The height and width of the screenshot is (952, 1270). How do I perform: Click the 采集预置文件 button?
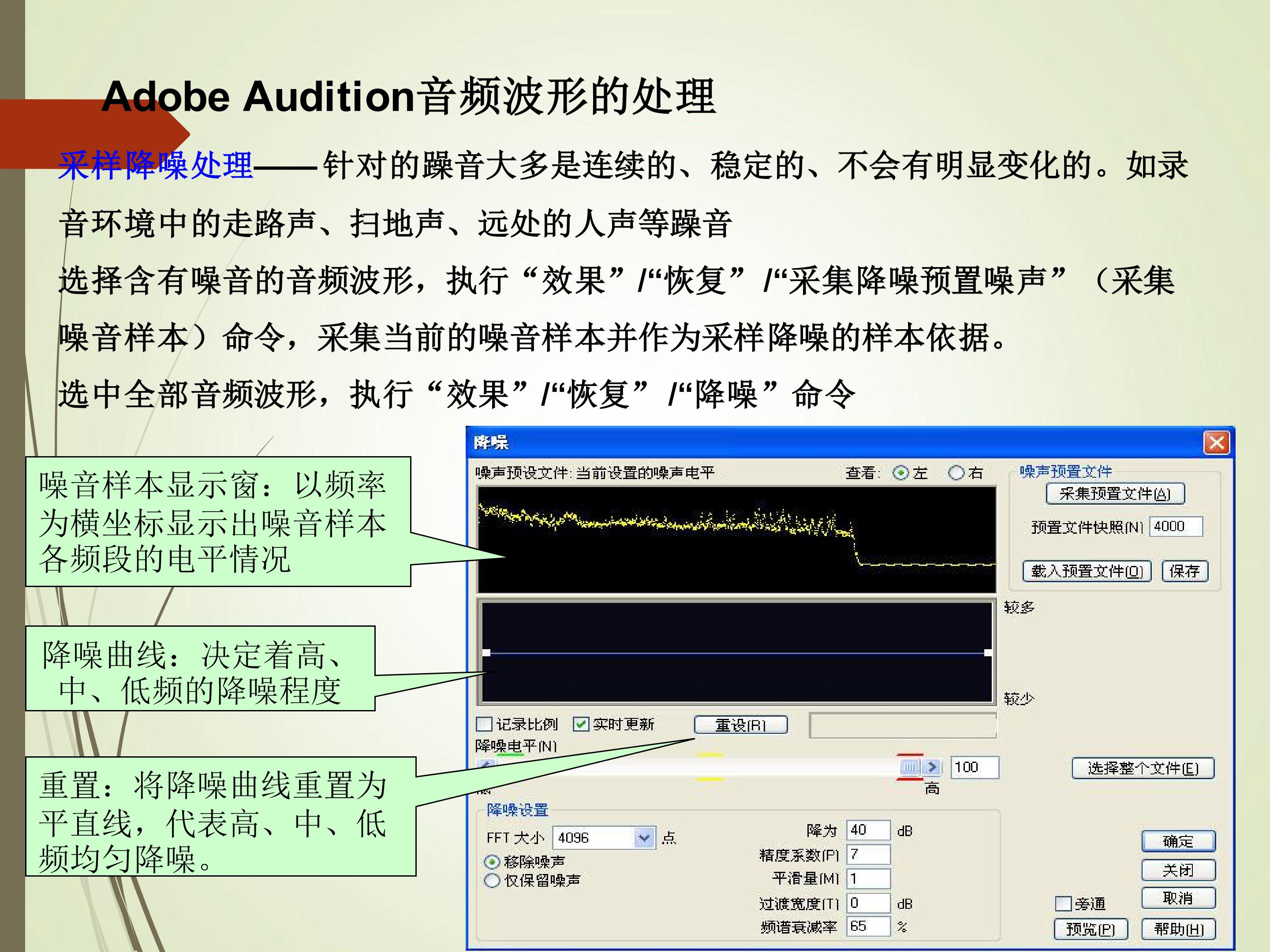point(1115,494)
